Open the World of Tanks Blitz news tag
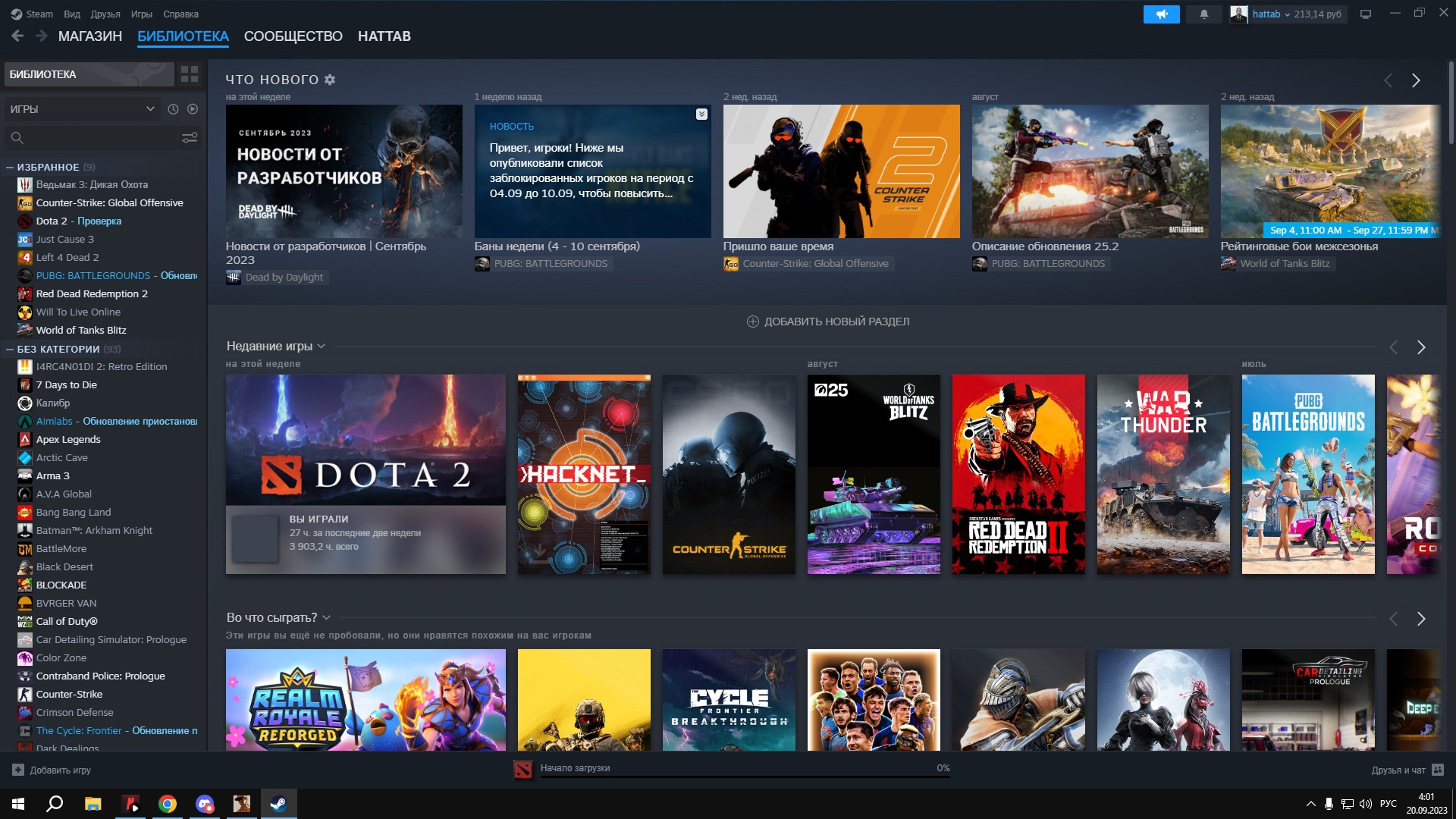This screenshot has height=819, width=1456. click(x=1278, y=264)
